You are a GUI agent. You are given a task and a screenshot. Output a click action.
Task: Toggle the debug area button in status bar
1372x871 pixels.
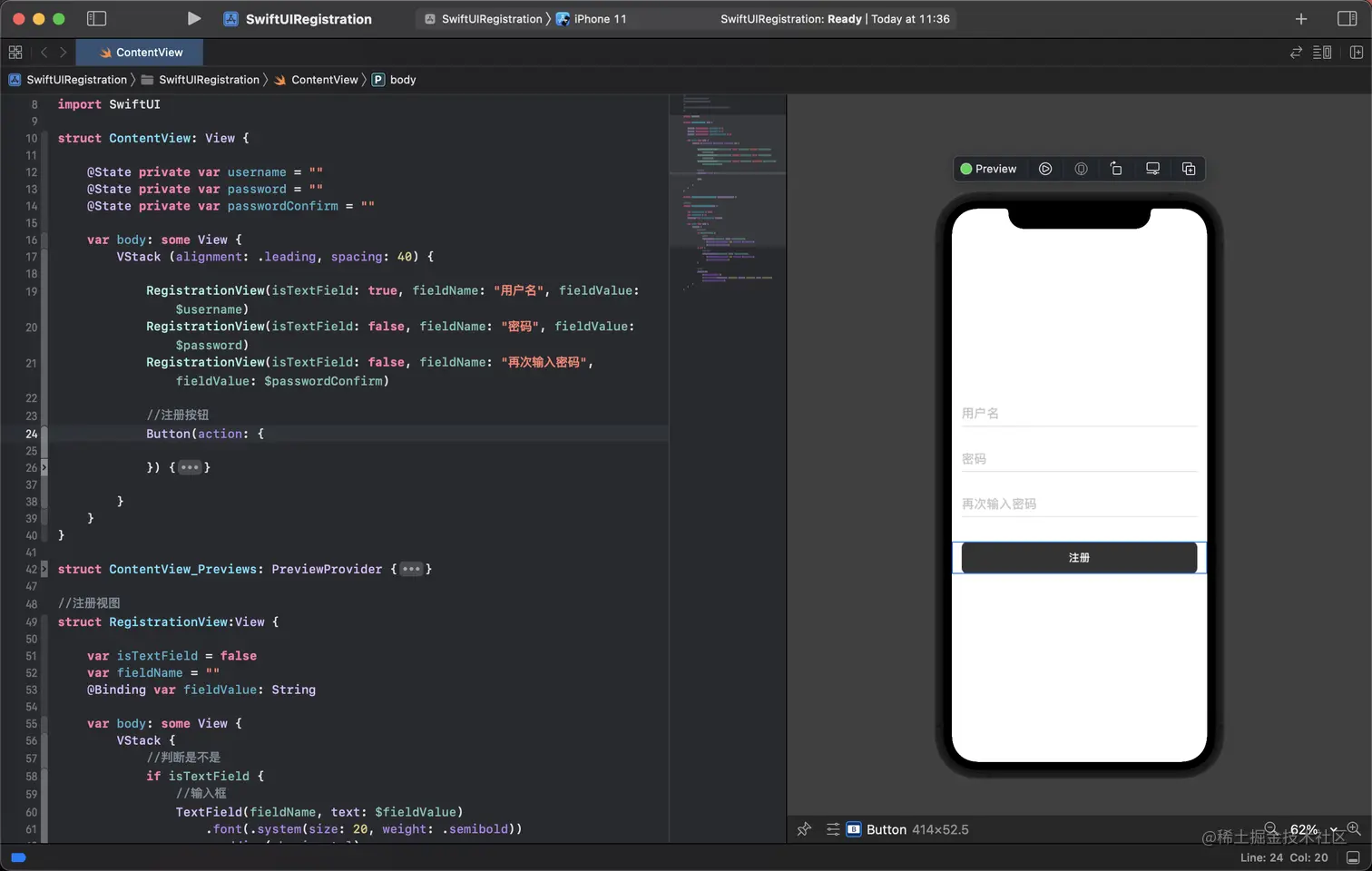pyautogui.click(x=1353, y=857)
